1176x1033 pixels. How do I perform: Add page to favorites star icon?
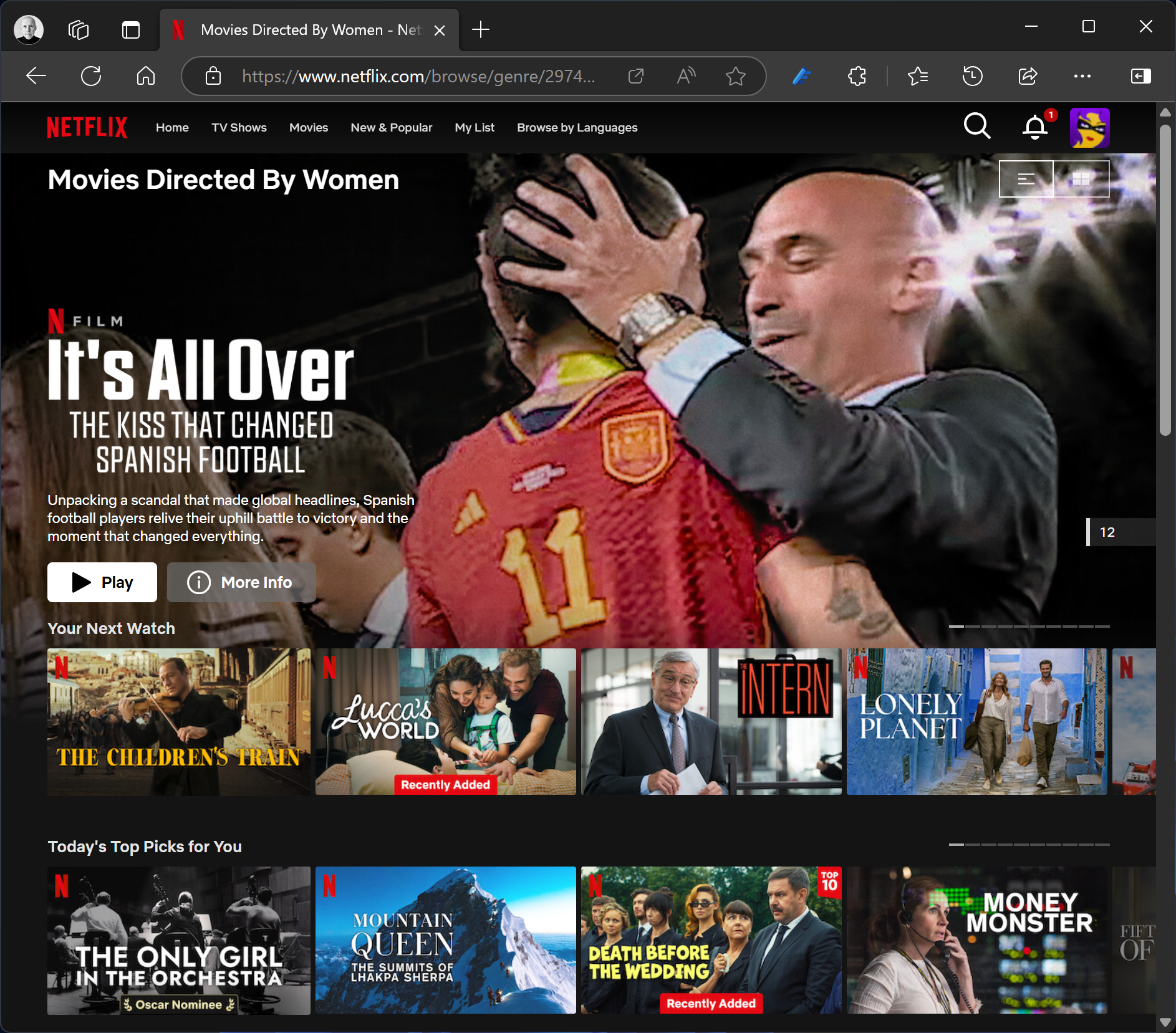tap(736, 76)
